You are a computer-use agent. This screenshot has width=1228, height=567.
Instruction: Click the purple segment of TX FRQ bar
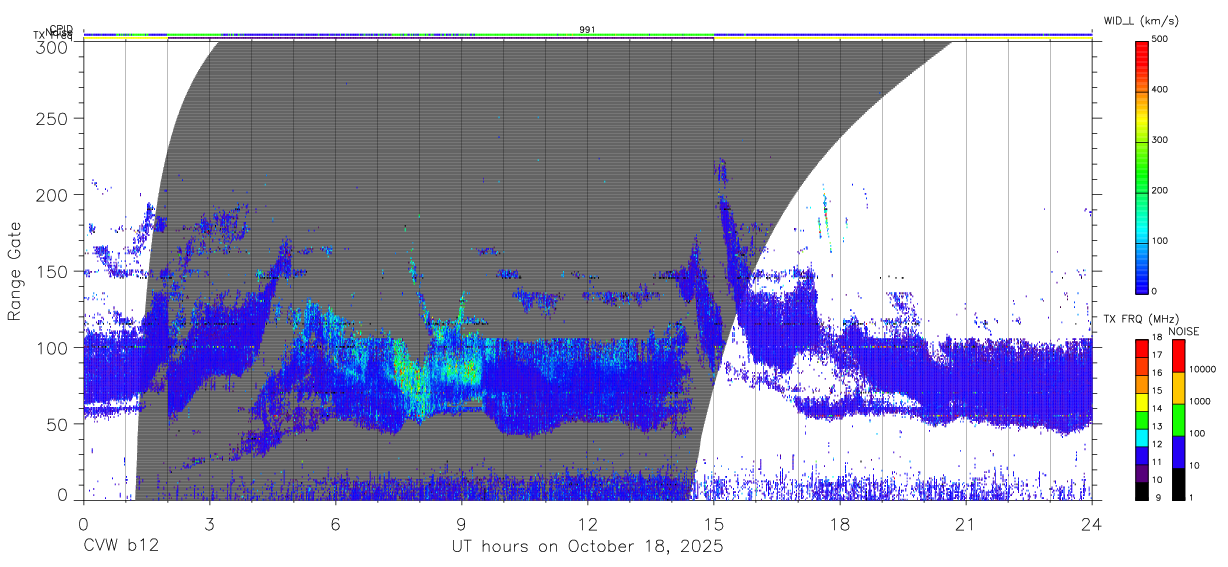tap(1141, 473)
